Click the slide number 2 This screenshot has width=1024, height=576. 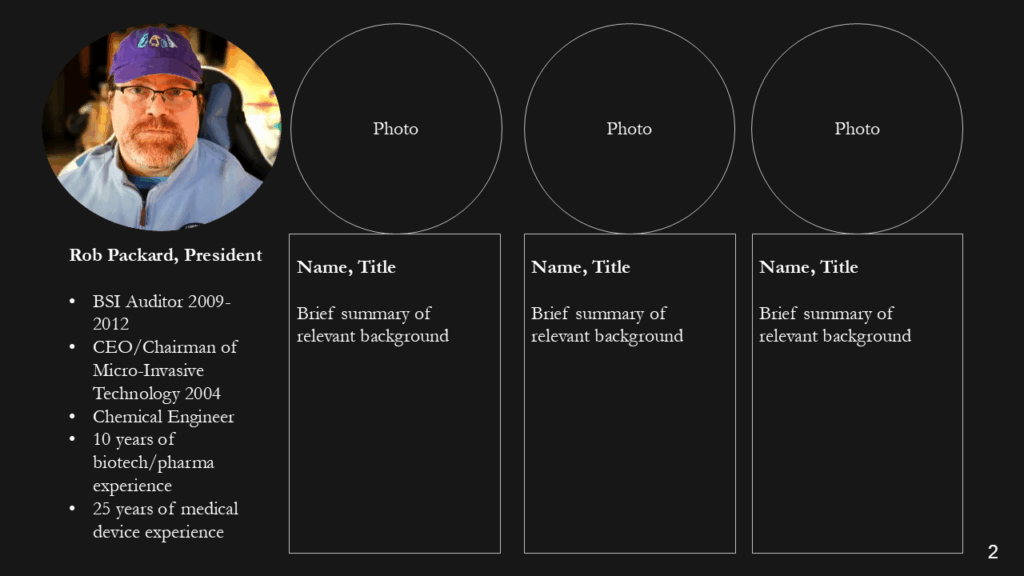pyautogui.click(x=992, y=552)
